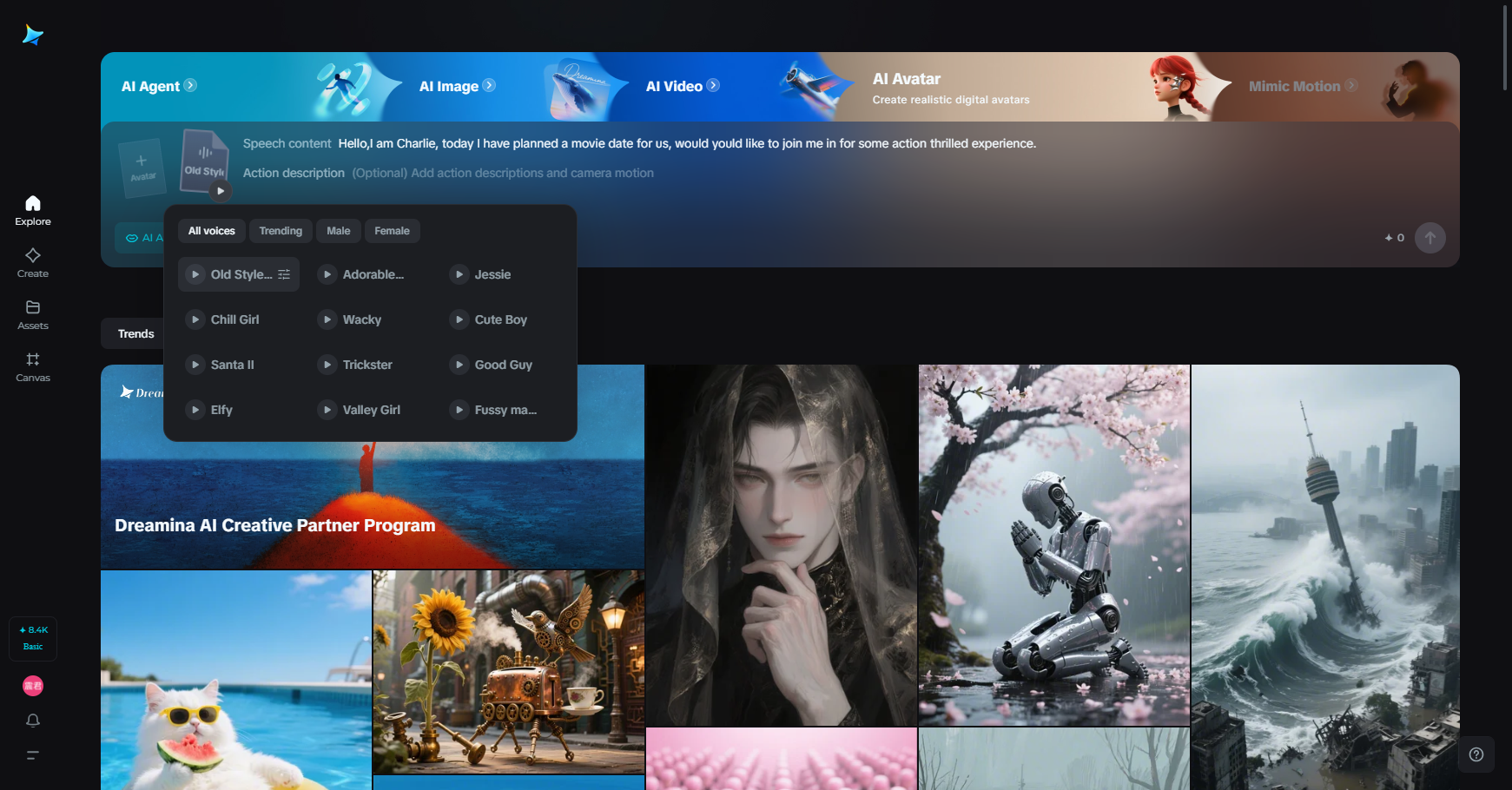Select the Trends tab
Screen dimensions: 1512x790
(x=135, y=332)
